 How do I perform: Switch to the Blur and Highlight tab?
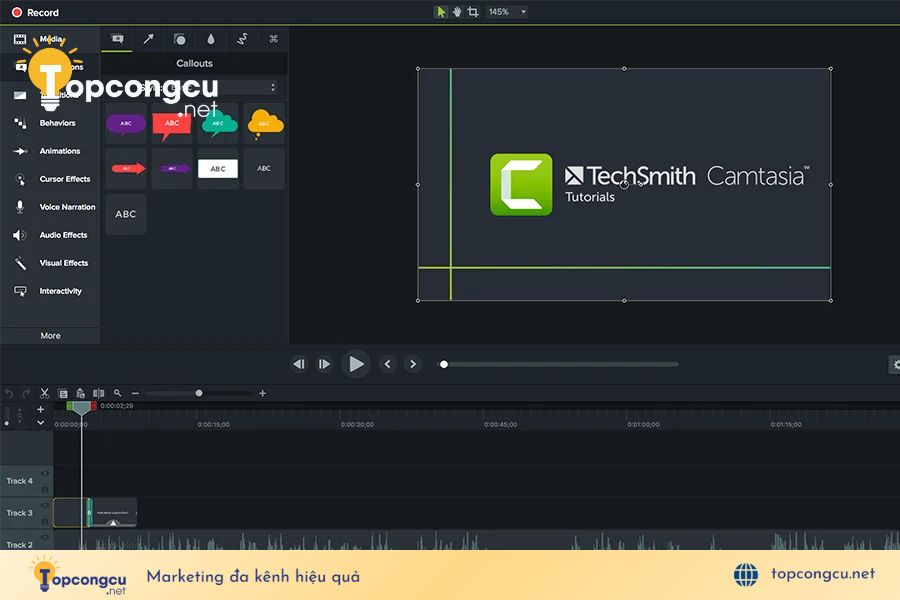click(x=211, y=39)
